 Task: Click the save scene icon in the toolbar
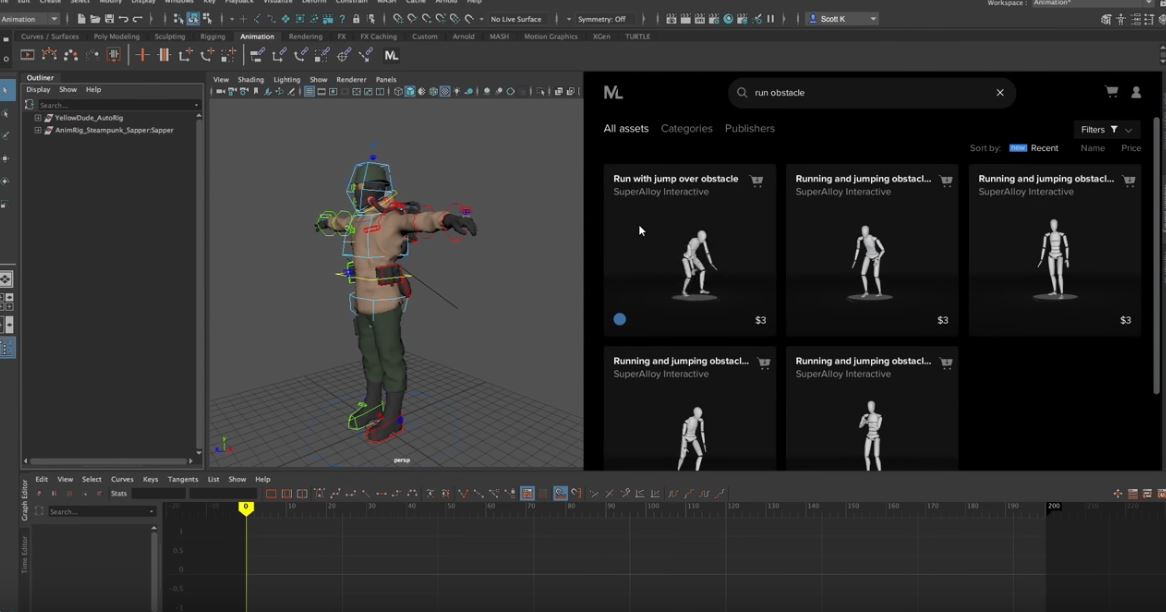tap(109, 19)
